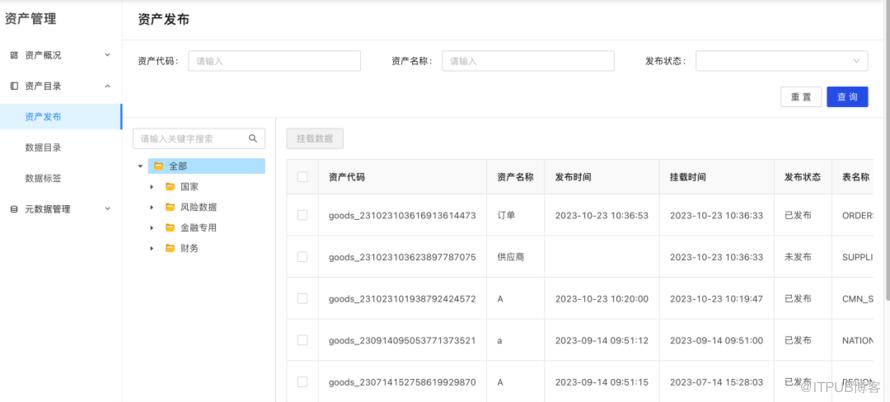Expand the 财务 tree node arrow
Viewport: 890px width, 402px height.
click(x=151, y=248)
